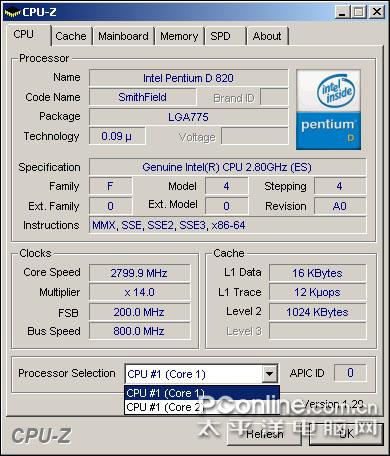Image resolution: width=390 pixels, height=456 pixels.
Task: Minimize the CPU-Z window
Action: click(342, 12)
